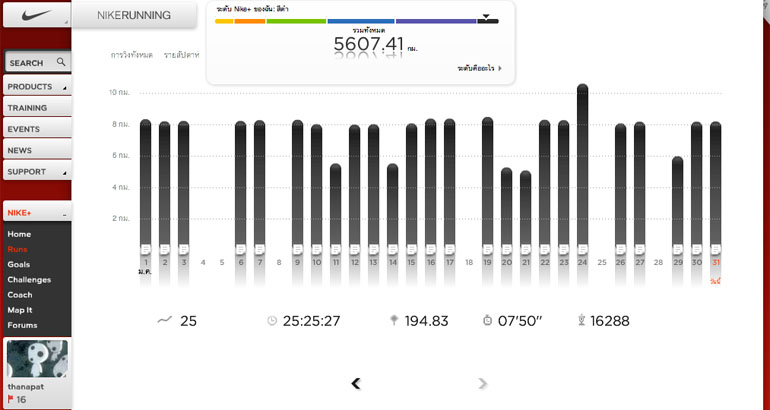Open the note icon on day 24 bar
This screenshot has width=770, height=410.
583,248
